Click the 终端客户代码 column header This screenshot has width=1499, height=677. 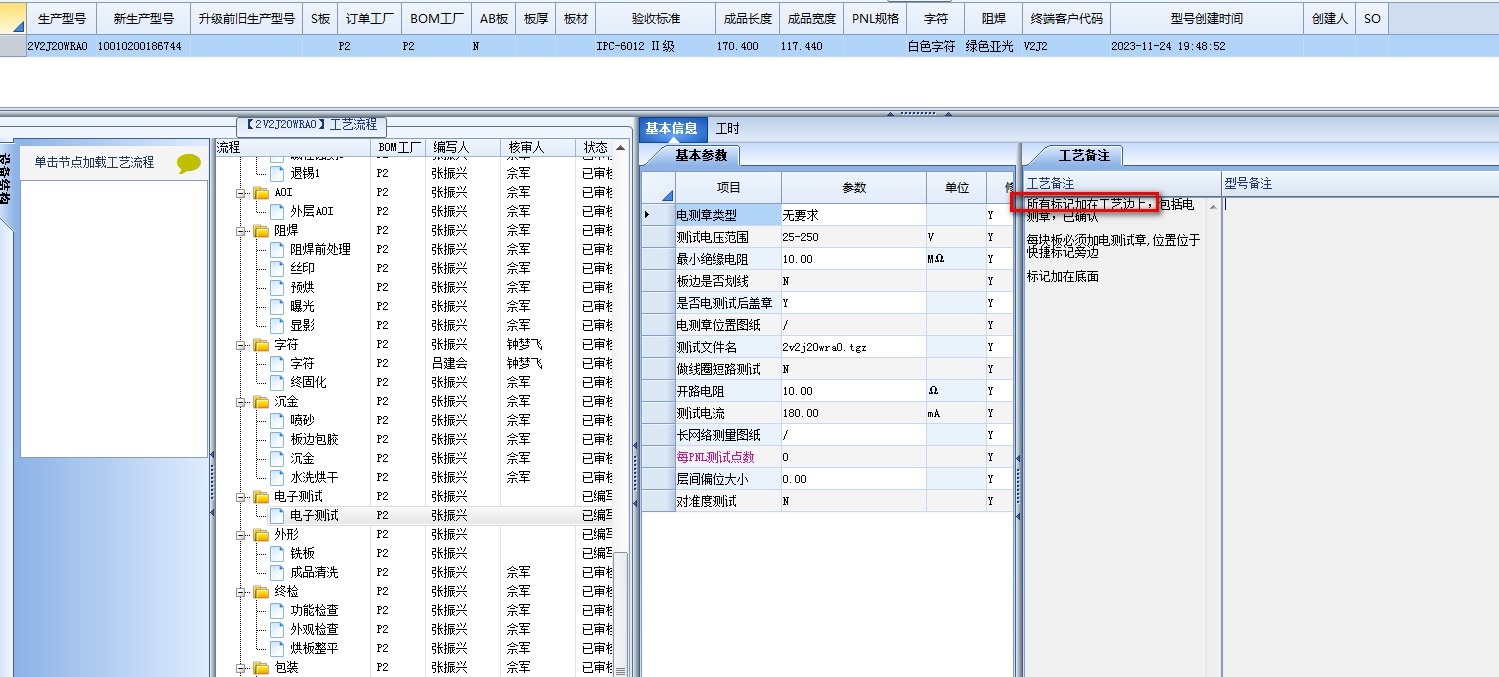click(x=1065, y=18)
